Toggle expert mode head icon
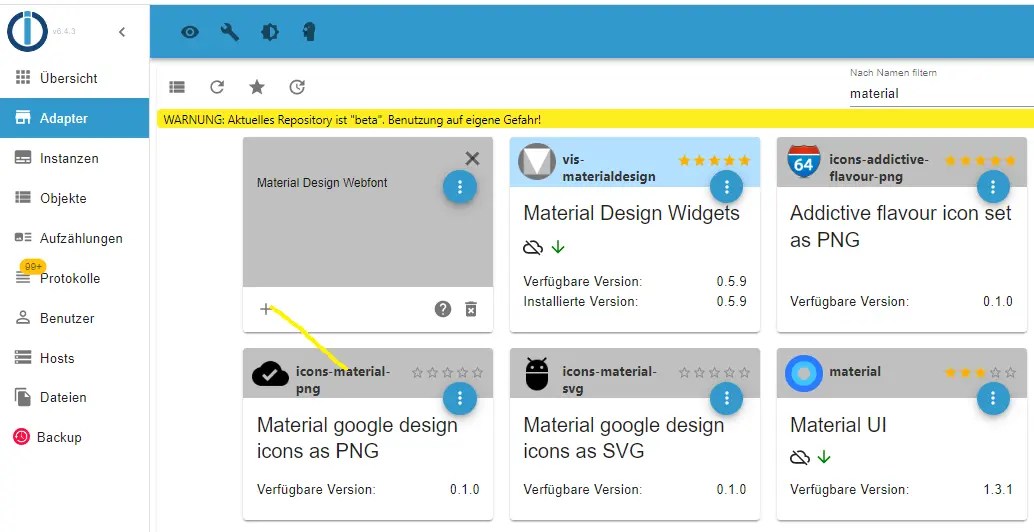The width and height of the screenshot is (1034, 532). (309, 32)
